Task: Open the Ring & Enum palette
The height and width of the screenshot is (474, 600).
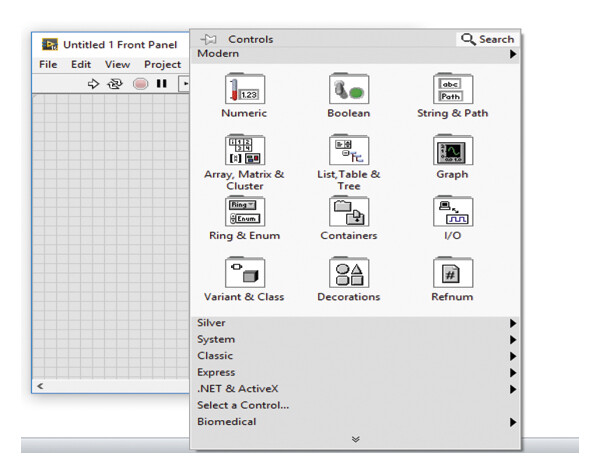Action: click(245, 211)
